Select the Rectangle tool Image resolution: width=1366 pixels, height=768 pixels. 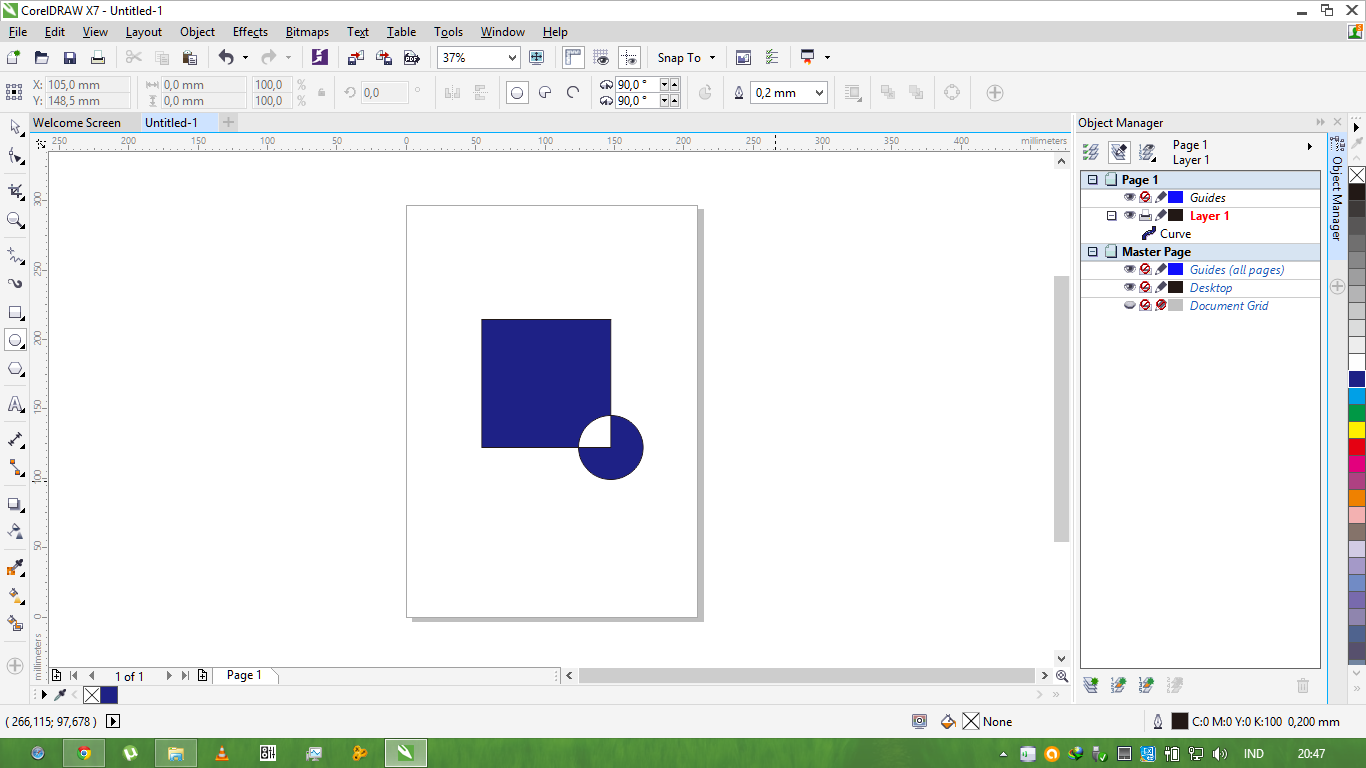coord(14,310)
